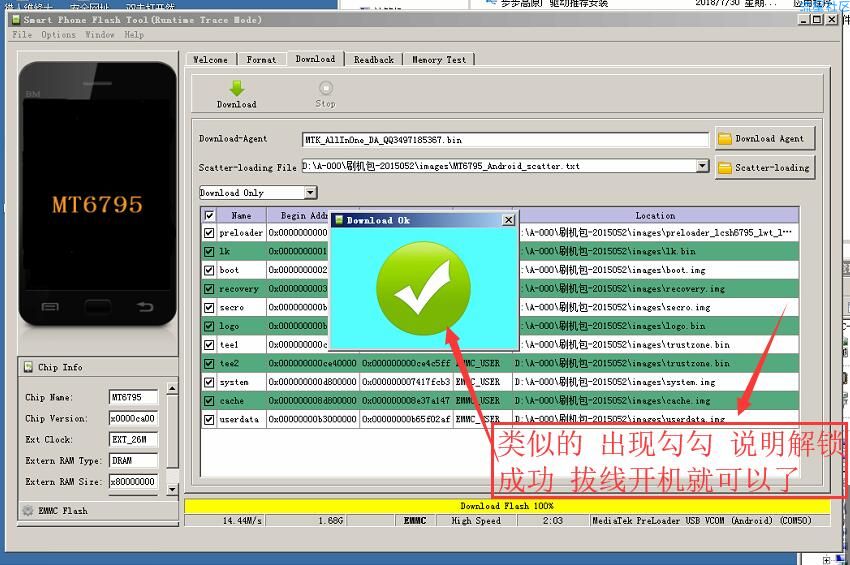850x565 pixels.
Task: Click the phone's back key icon
Action: (x=145, y=307)
